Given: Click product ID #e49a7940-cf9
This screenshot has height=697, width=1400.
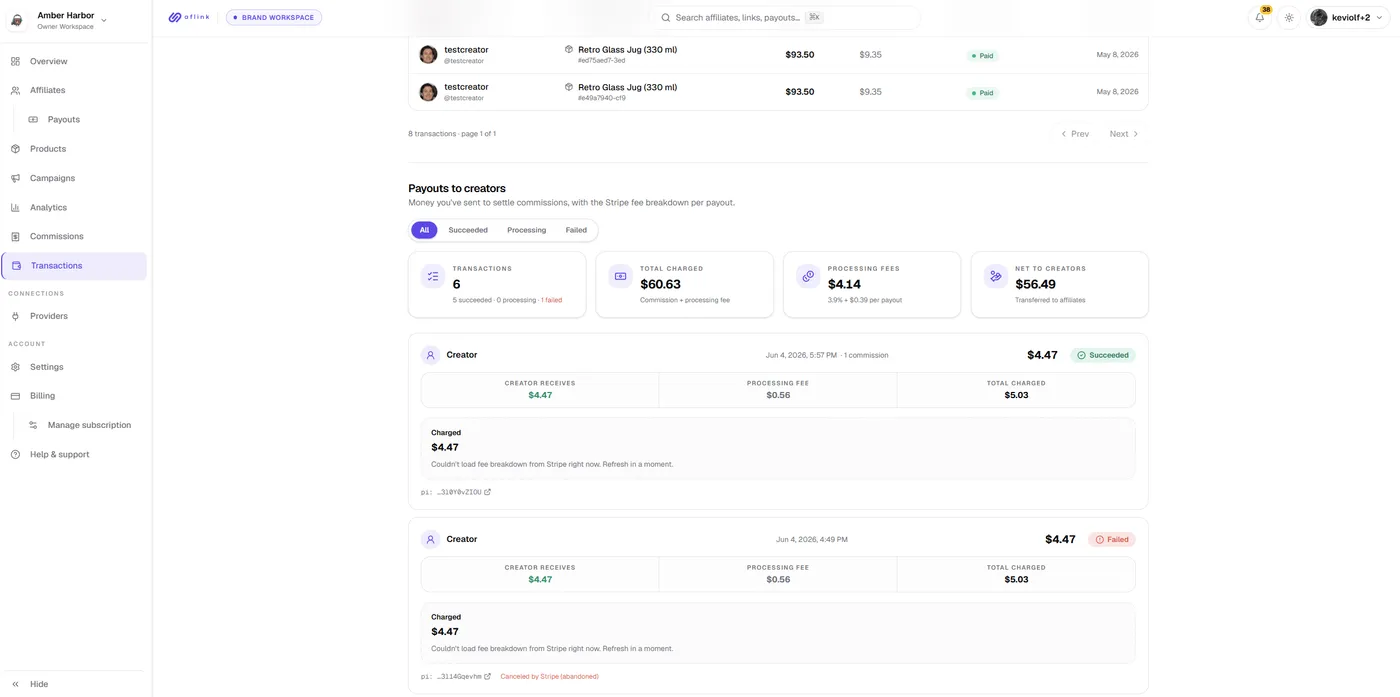Looking at the screenshot, I should tap(601, 98).
